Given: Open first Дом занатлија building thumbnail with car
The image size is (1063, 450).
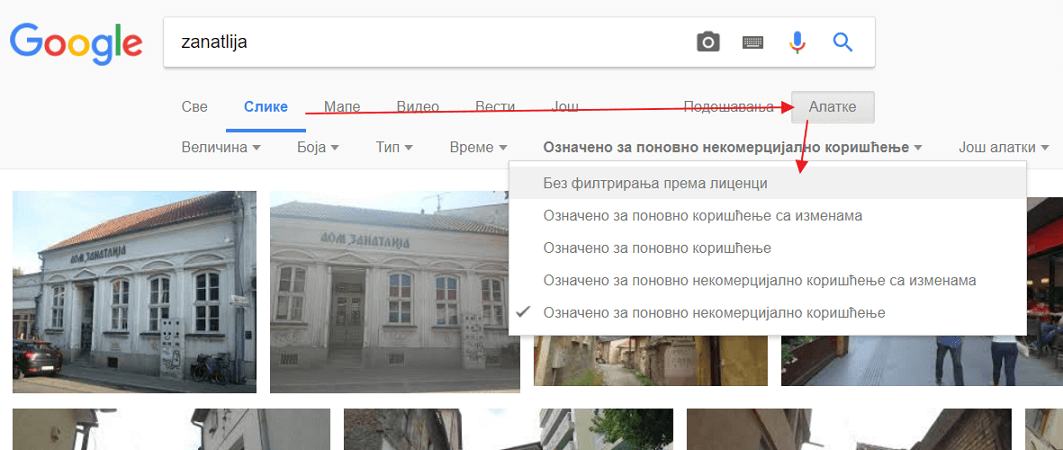Looking at the screenshot, I should click(134, 292).
